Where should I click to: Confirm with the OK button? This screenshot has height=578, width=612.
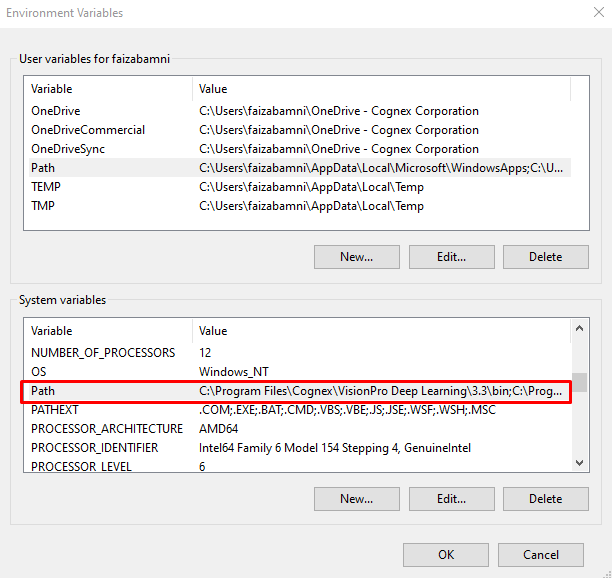coord(446,555)
